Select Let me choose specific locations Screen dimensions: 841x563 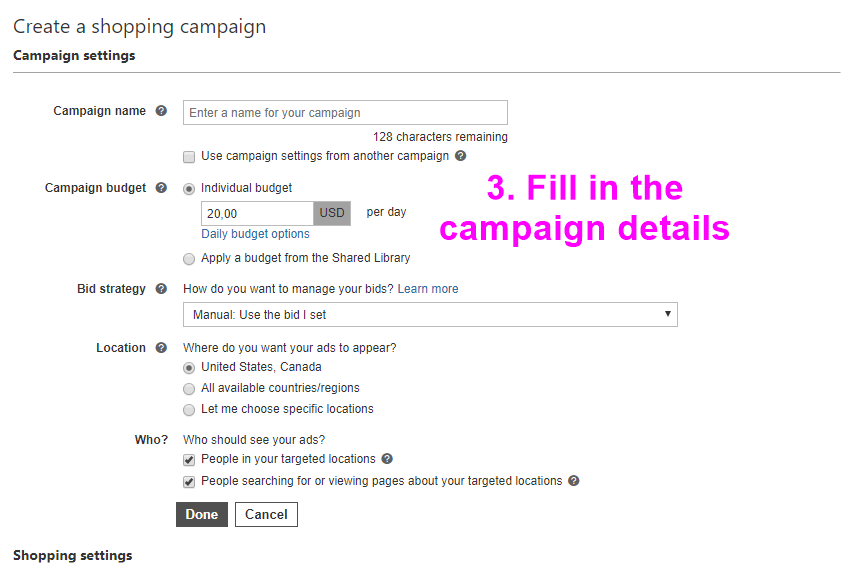pyautogui.click(x=189, y=410)
